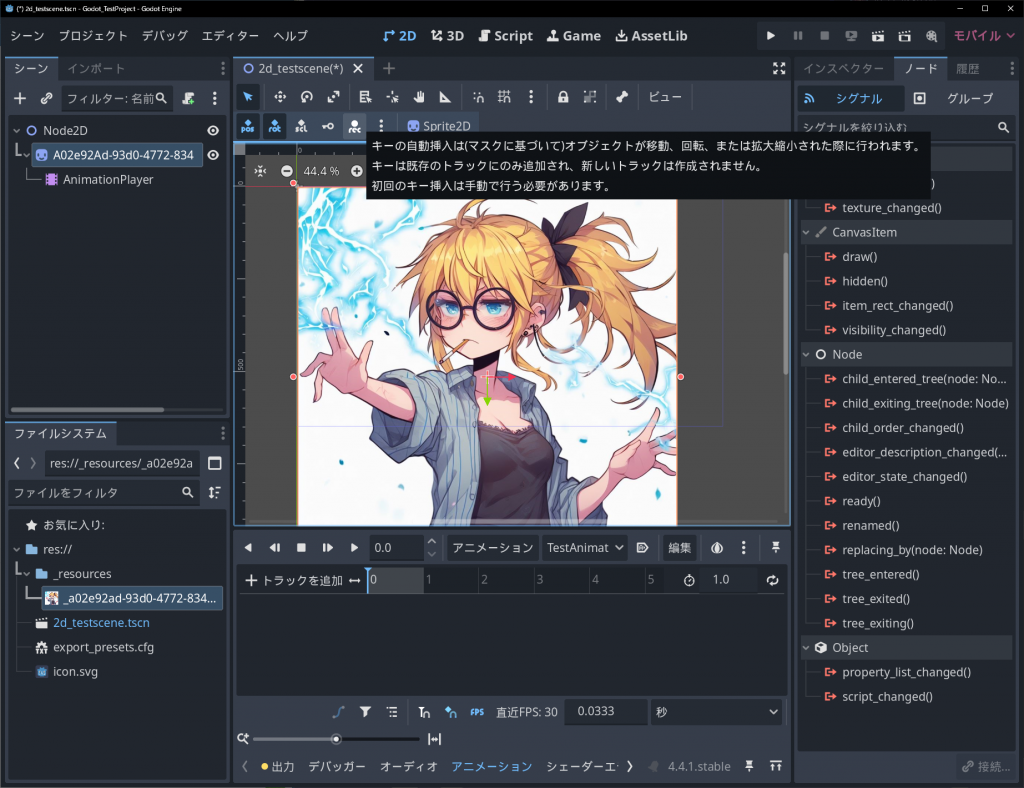1024x788 pixels.
Task: Click the 編集 button in animation panel
Action: point(679,548)
